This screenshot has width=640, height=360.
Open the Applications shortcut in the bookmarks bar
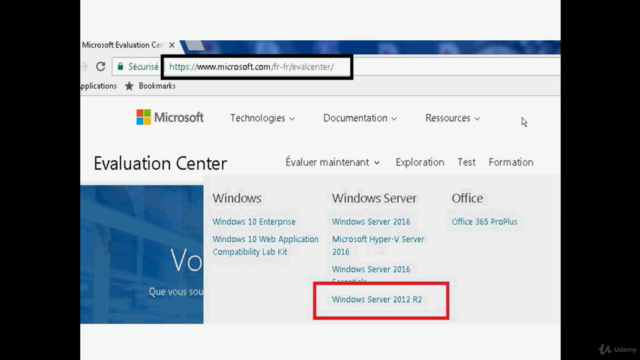pos(98,86)
